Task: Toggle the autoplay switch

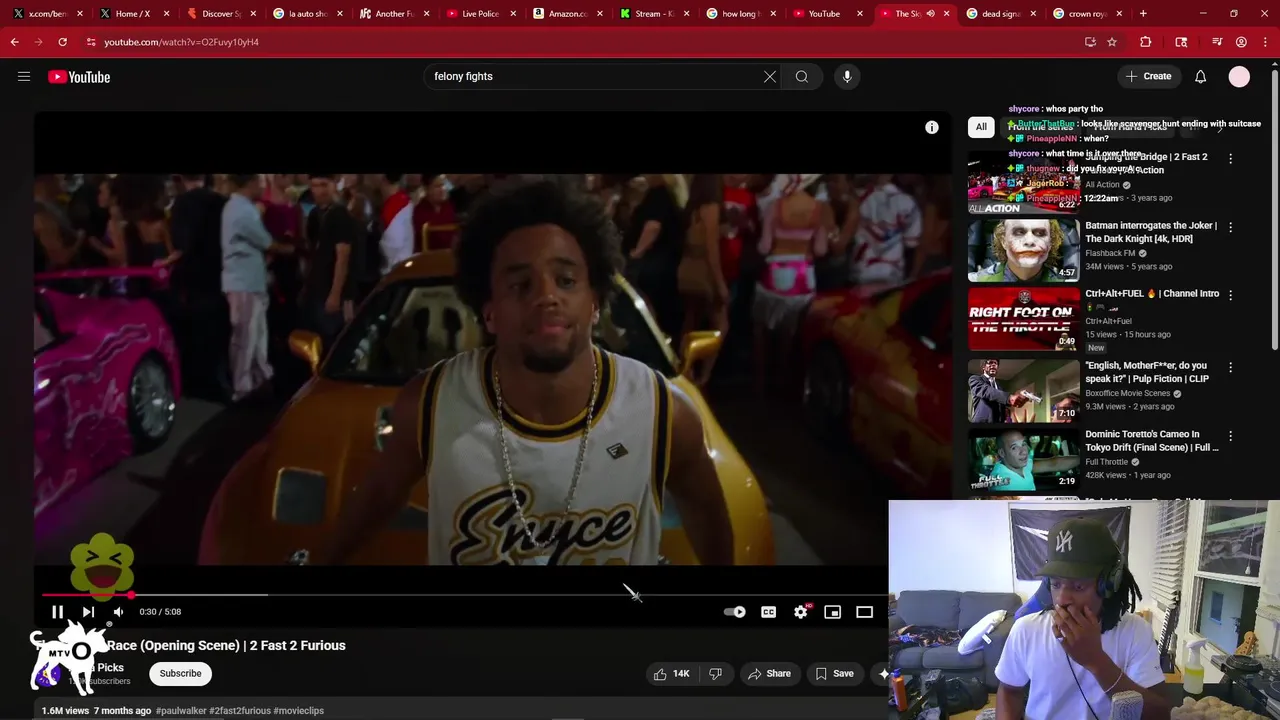Action: tap(735, 612)
